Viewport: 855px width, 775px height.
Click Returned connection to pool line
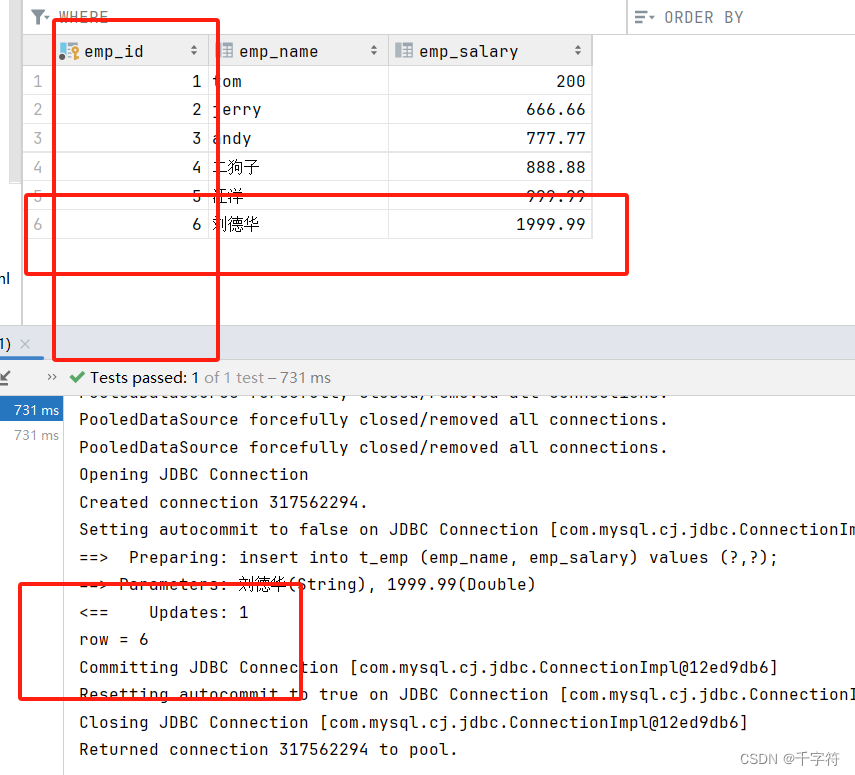(x=268, y=750)
